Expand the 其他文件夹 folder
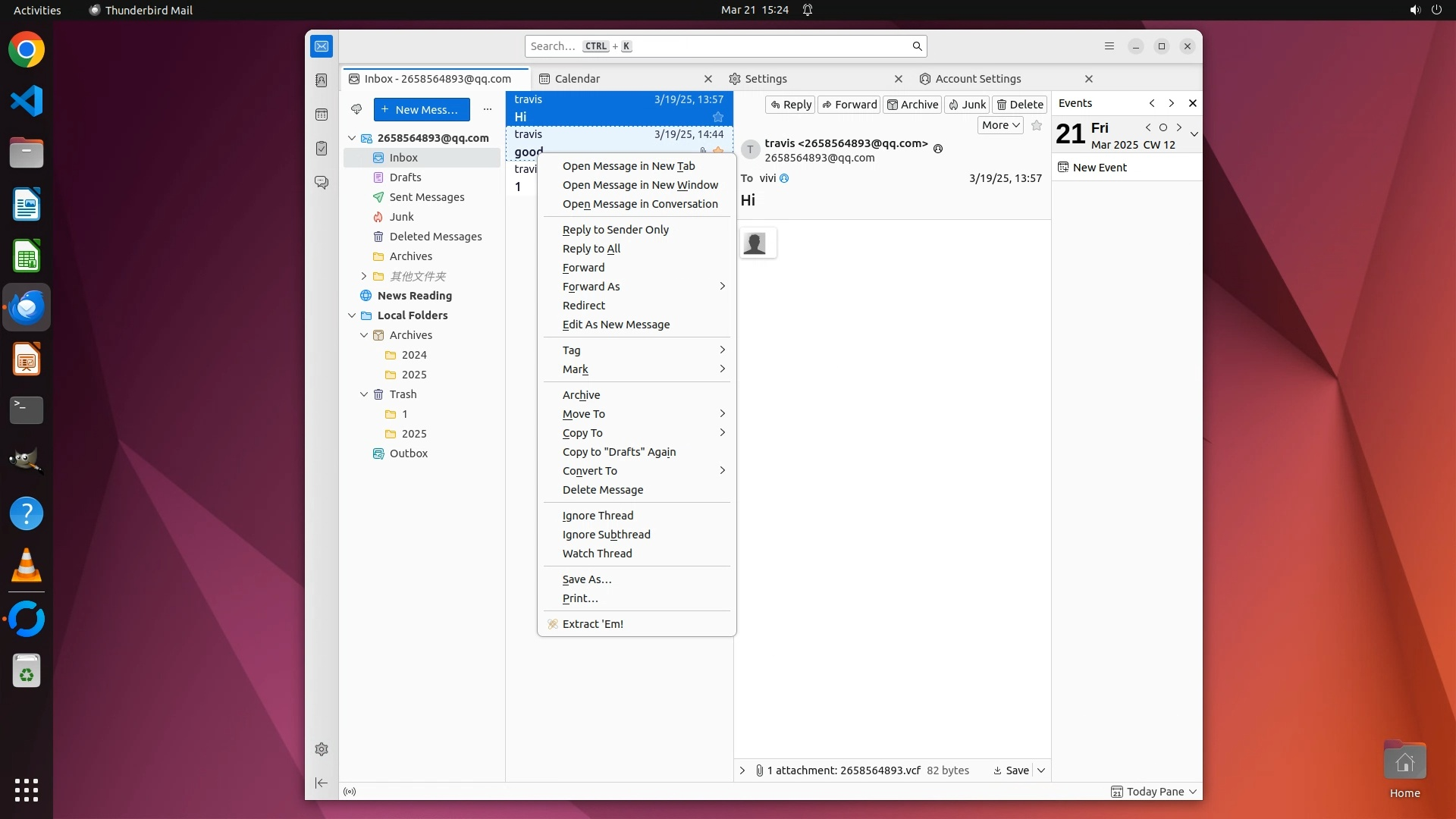1456x819 pixels. click(x=364, y=276)
